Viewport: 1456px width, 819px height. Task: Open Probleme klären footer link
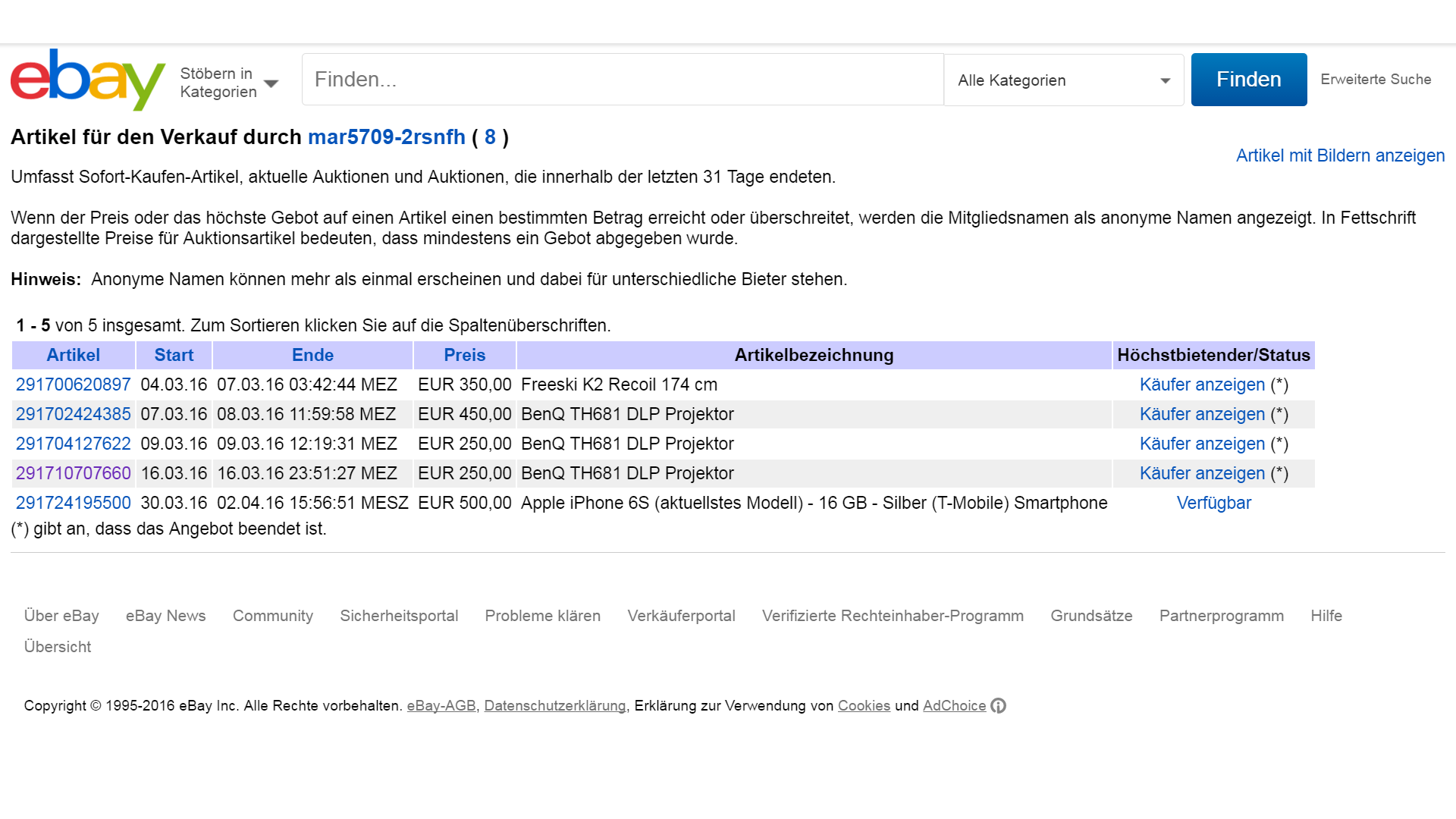[542, 616]
